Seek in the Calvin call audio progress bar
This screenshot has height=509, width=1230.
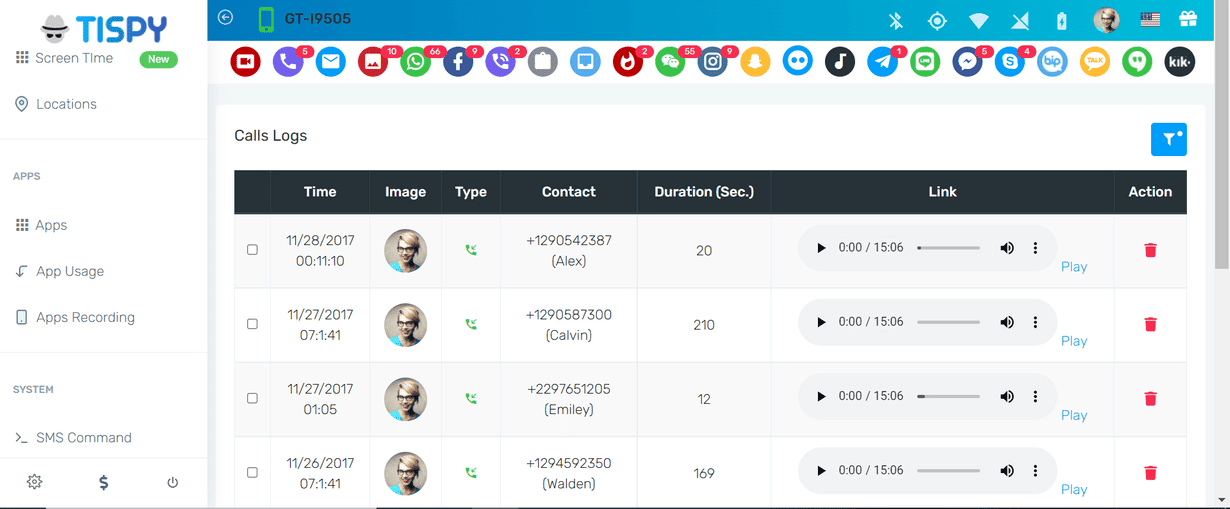click(948, 322)
